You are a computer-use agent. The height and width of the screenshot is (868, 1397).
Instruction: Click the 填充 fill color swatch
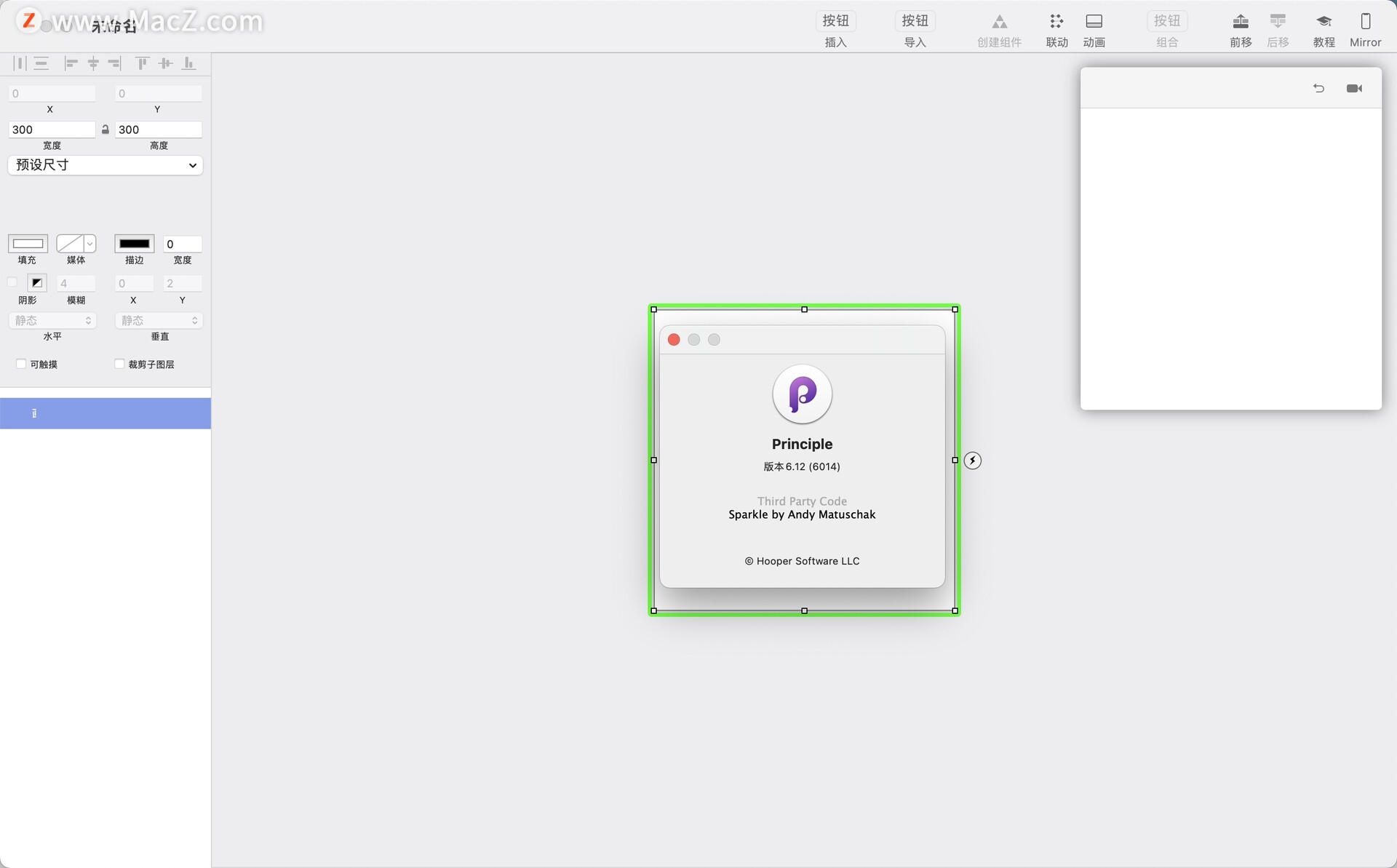[x=28, y=244]
